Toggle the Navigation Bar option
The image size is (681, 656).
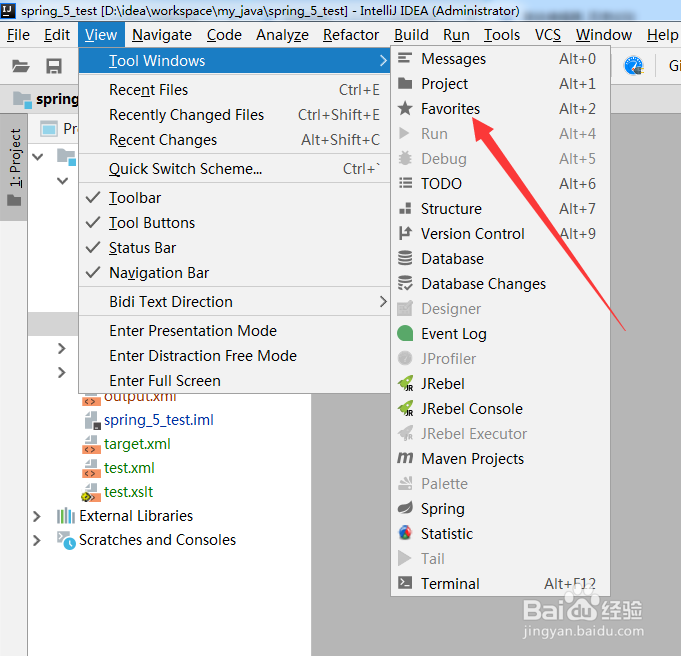(x=235, y=273)
